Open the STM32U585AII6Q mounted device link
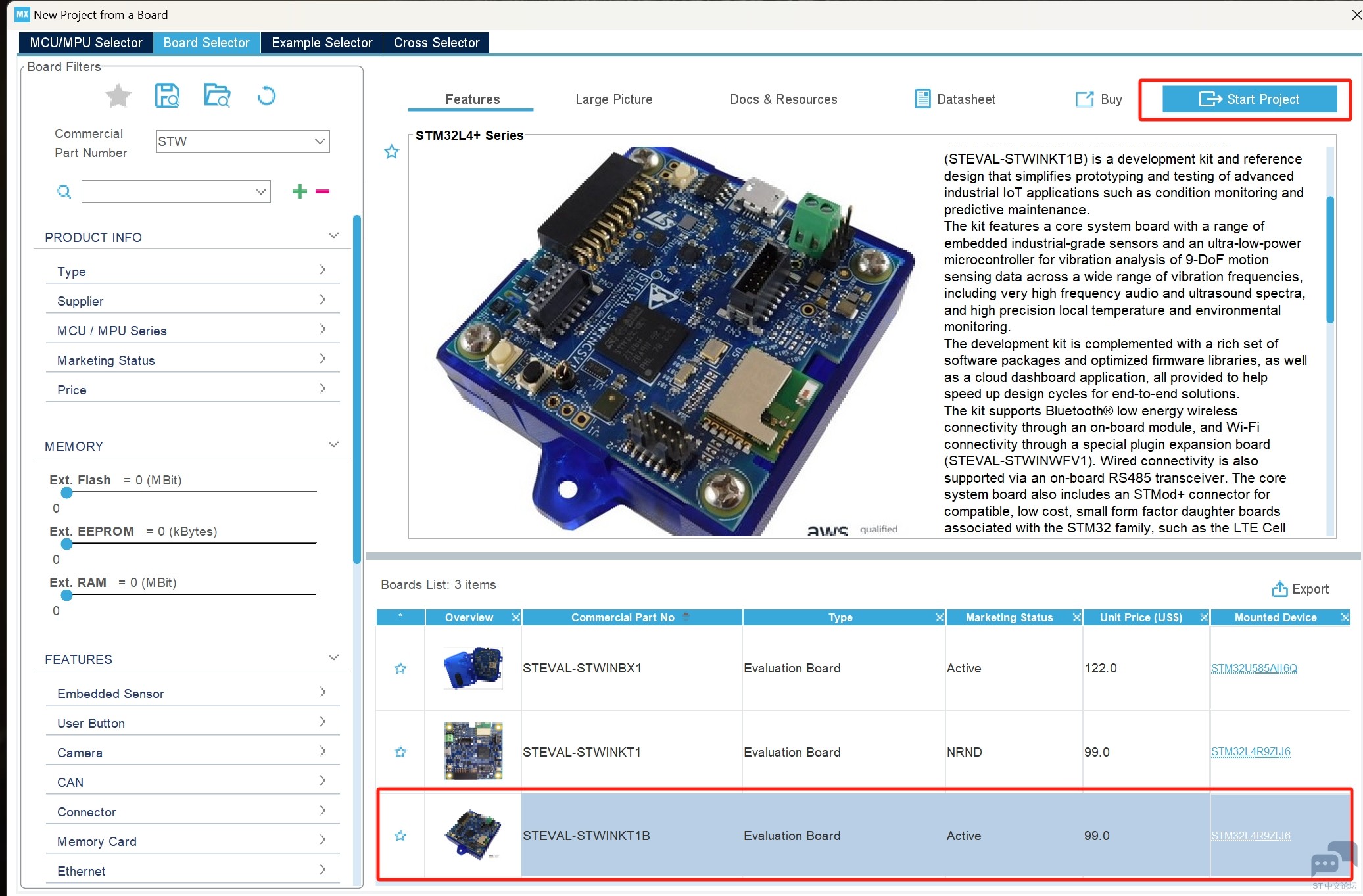1363x896 pixels. point(1254,669)
